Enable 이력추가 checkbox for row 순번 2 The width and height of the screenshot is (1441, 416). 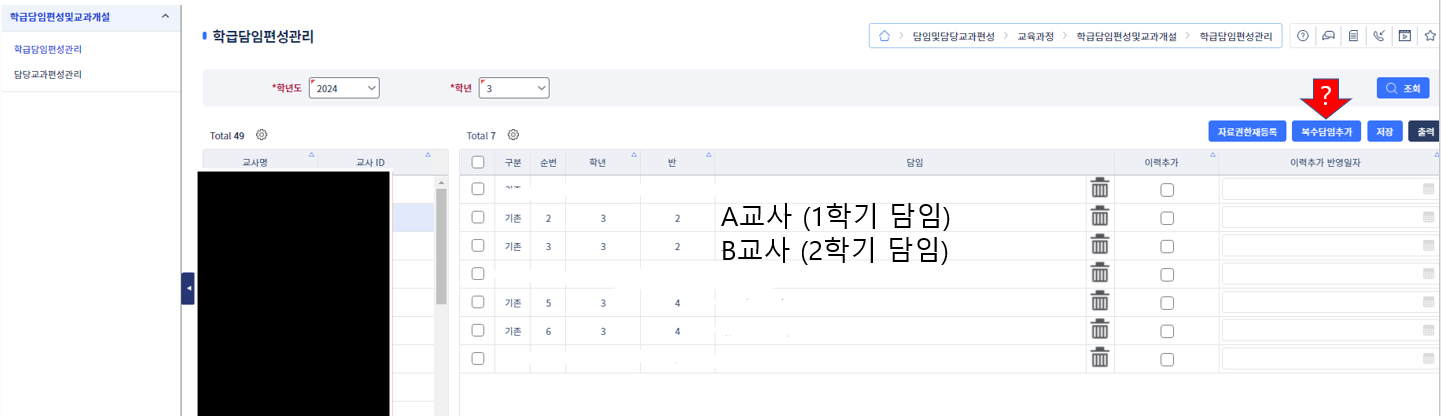coord(1167,217)
